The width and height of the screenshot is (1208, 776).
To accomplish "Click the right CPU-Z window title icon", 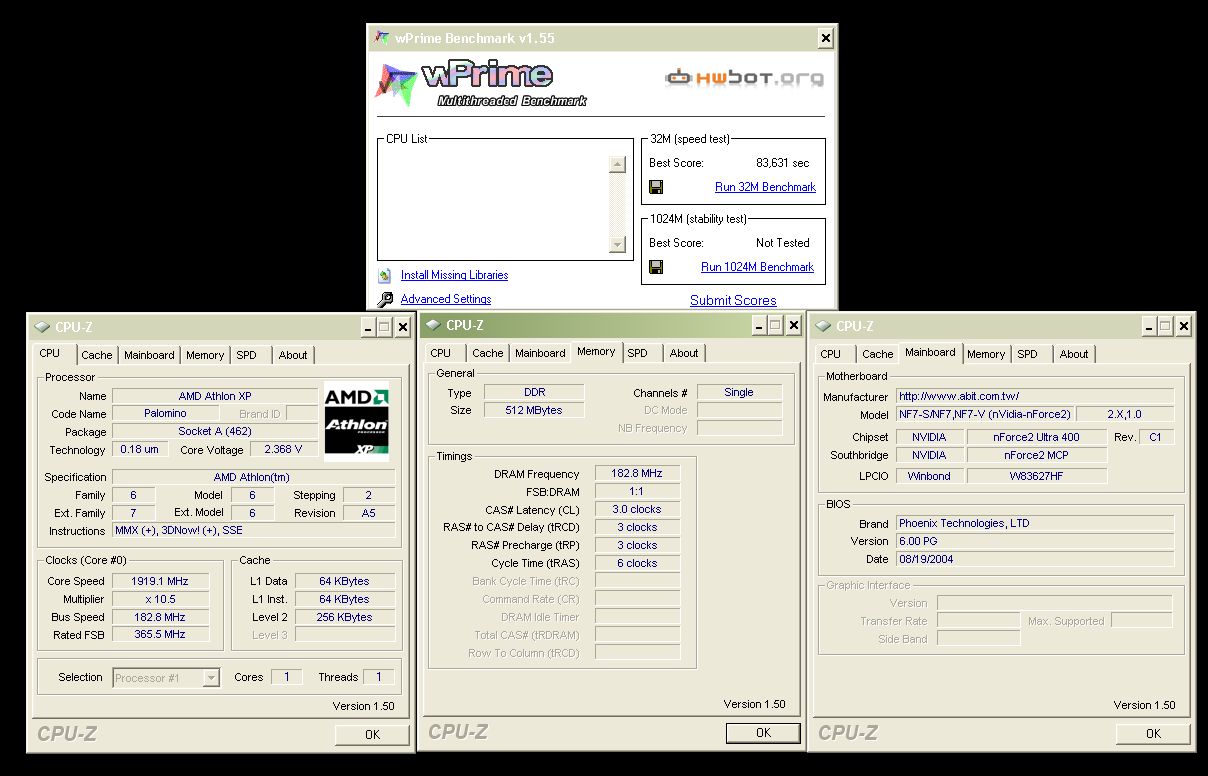I will point(823,326).
